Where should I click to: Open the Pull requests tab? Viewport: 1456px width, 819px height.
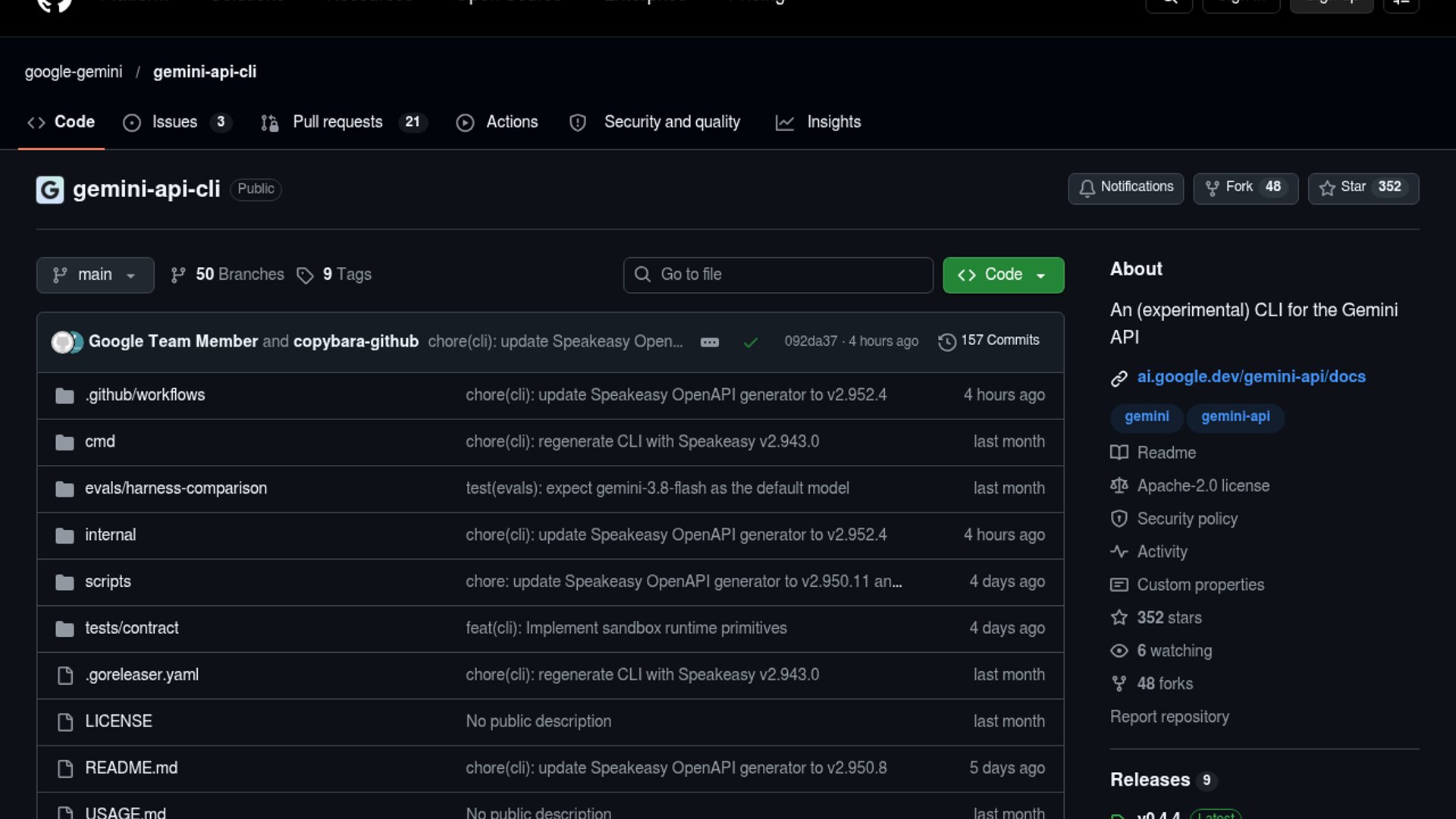click(x=345, y=122)
